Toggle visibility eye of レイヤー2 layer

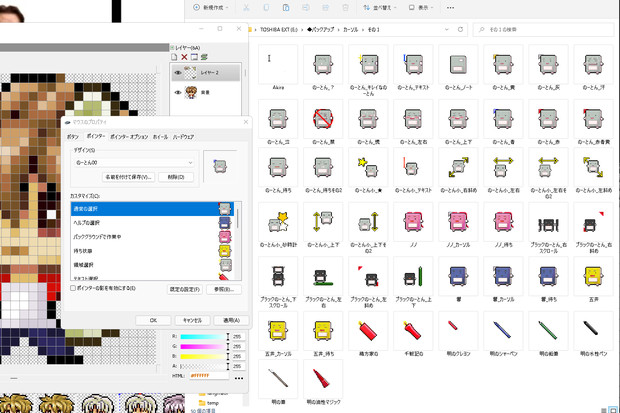pyautogui.click(x=178, y=73)
